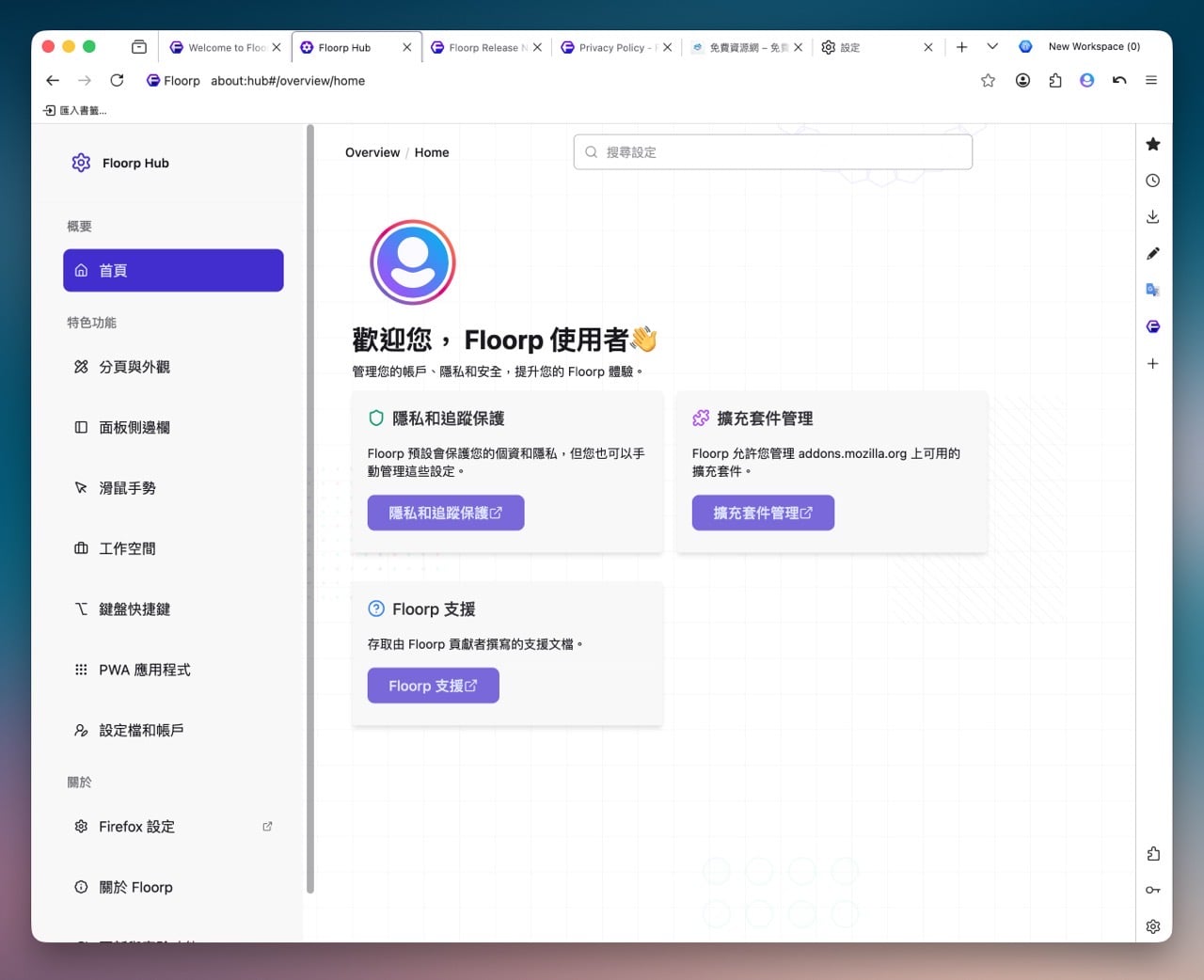1204x980 pixels.
Task: Open the New Workspace (0) selector
Action: coord(1080,46)
